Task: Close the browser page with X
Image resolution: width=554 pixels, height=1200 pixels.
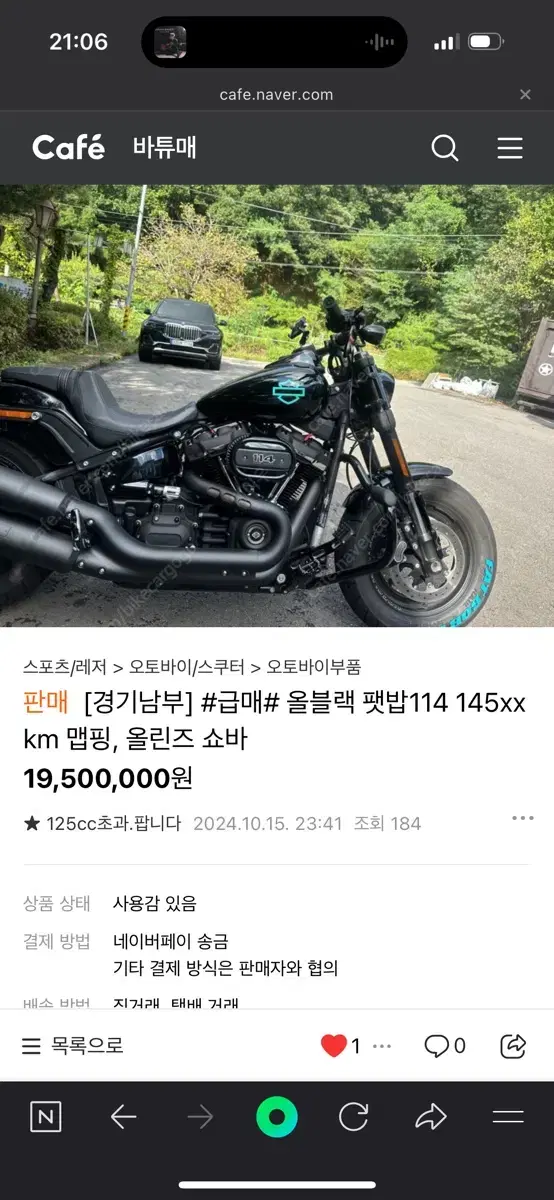Action: pos(525,95)
